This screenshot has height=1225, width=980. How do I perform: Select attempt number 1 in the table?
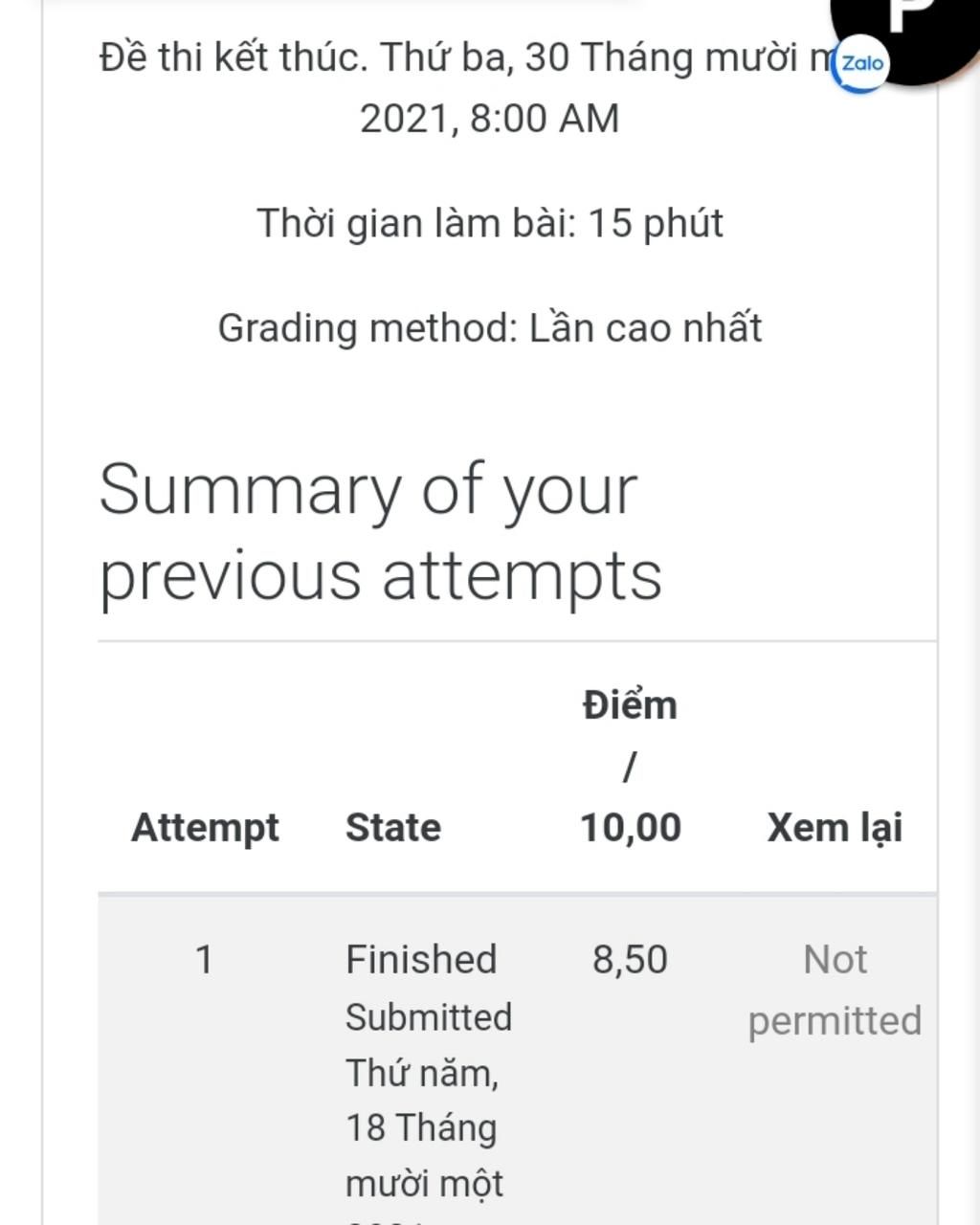pyautogui.click(x=204, y=960)
